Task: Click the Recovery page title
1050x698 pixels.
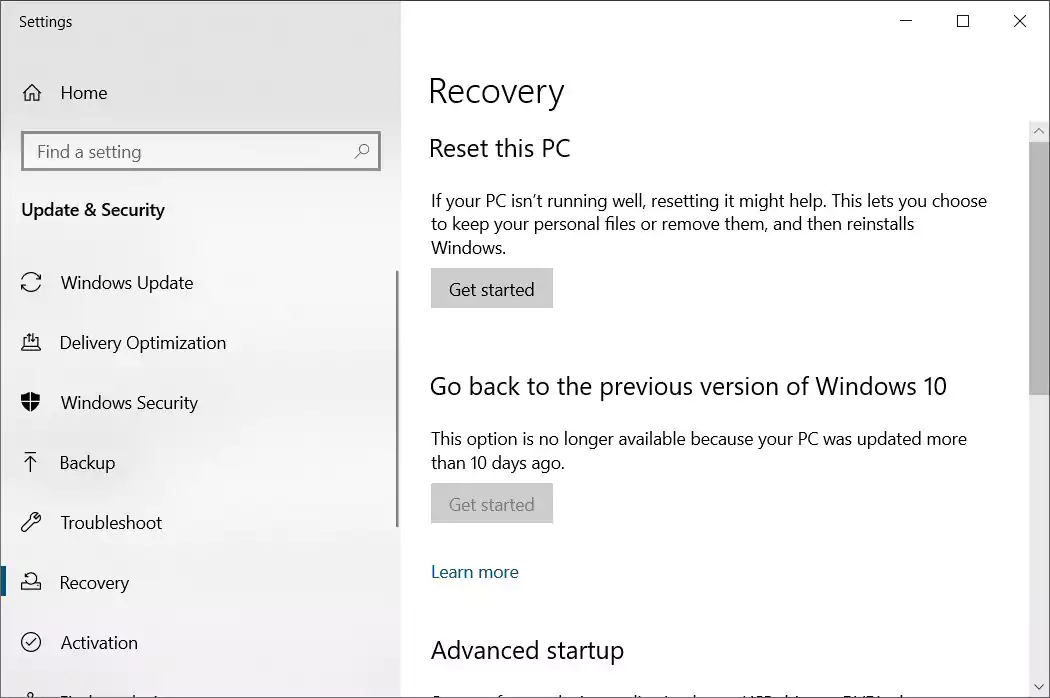Action: (x=496, y=92)
